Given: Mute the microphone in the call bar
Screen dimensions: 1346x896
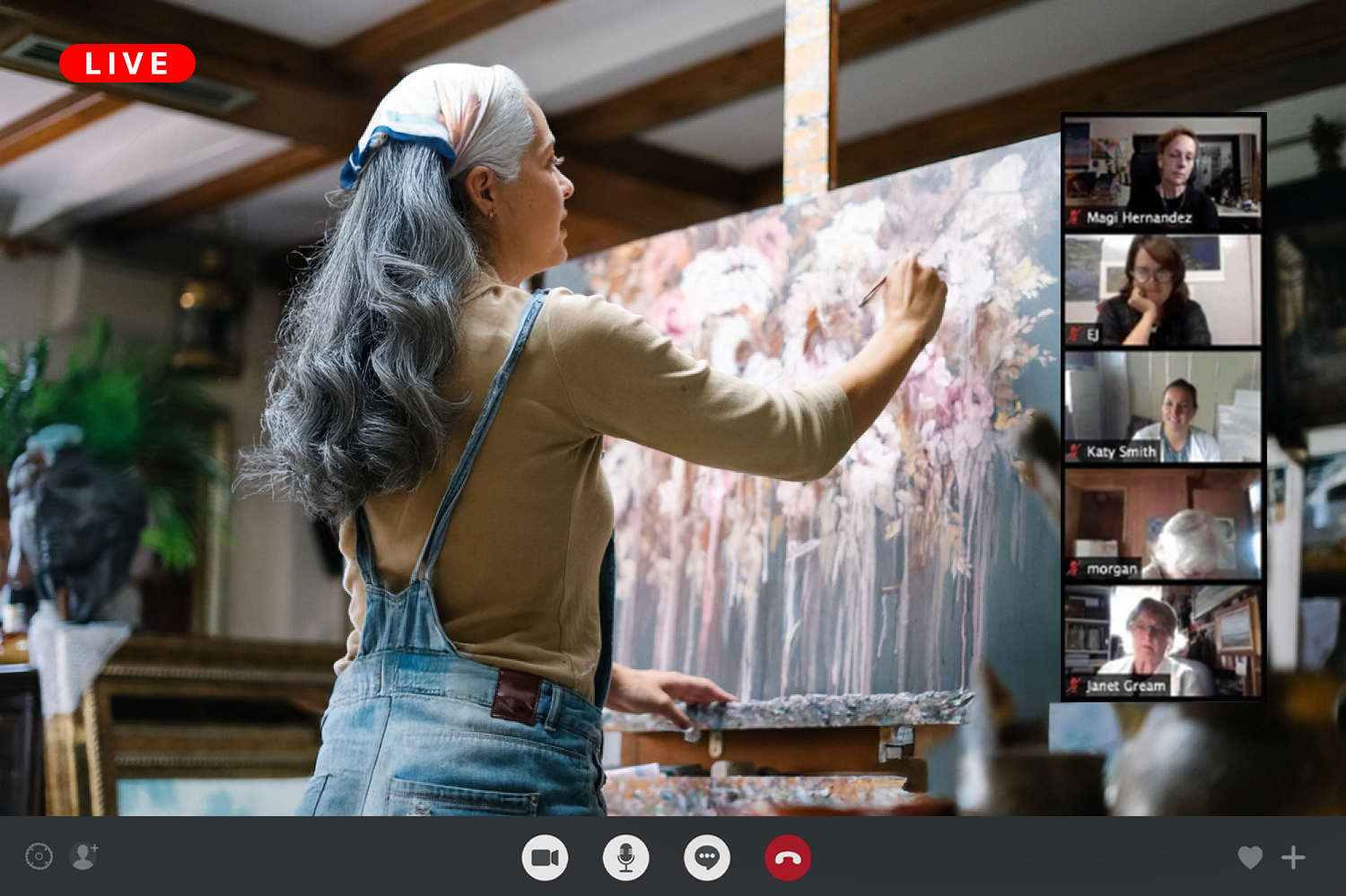Looking at the screenshot, I should pyautogui.click(x=625, y=857).
